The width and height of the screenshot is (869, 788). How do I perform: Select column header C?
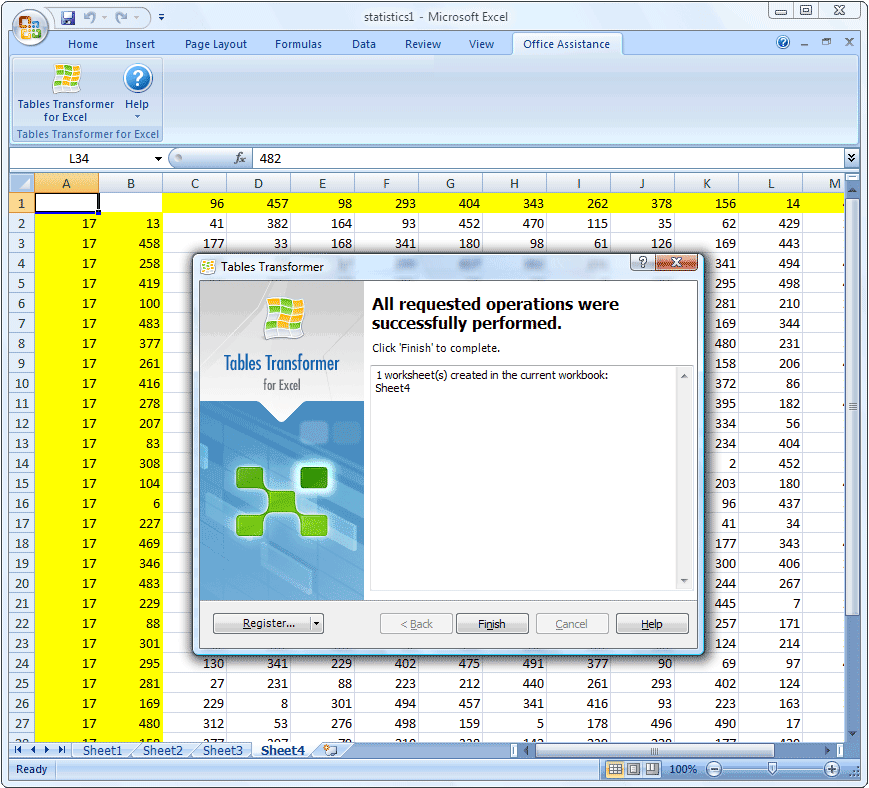(x=195, y=183)
